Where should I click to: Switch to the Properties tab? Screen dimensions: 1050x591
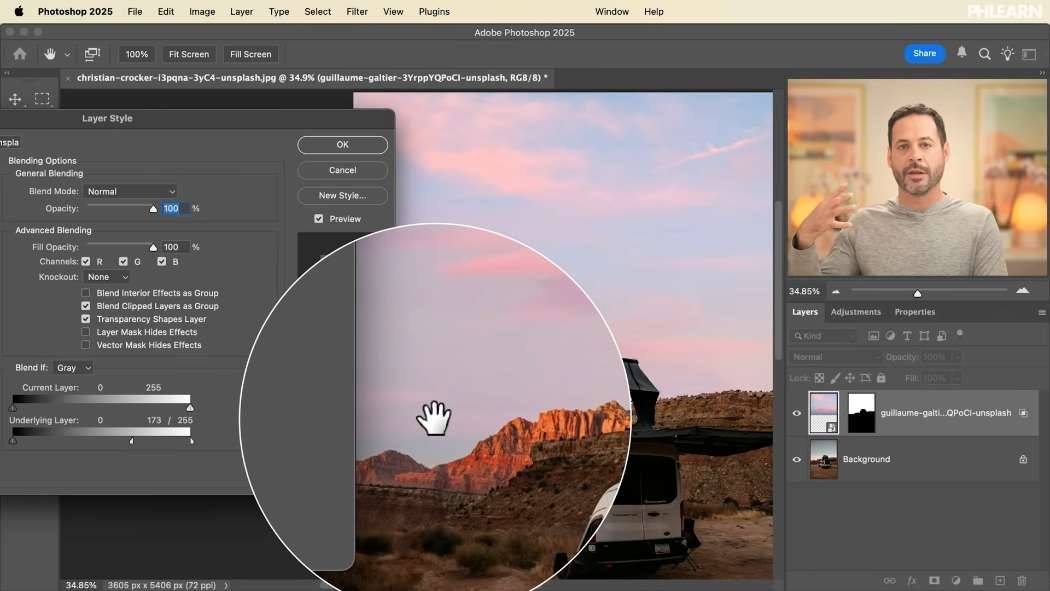pyautogui.click(x=915, y=312)
